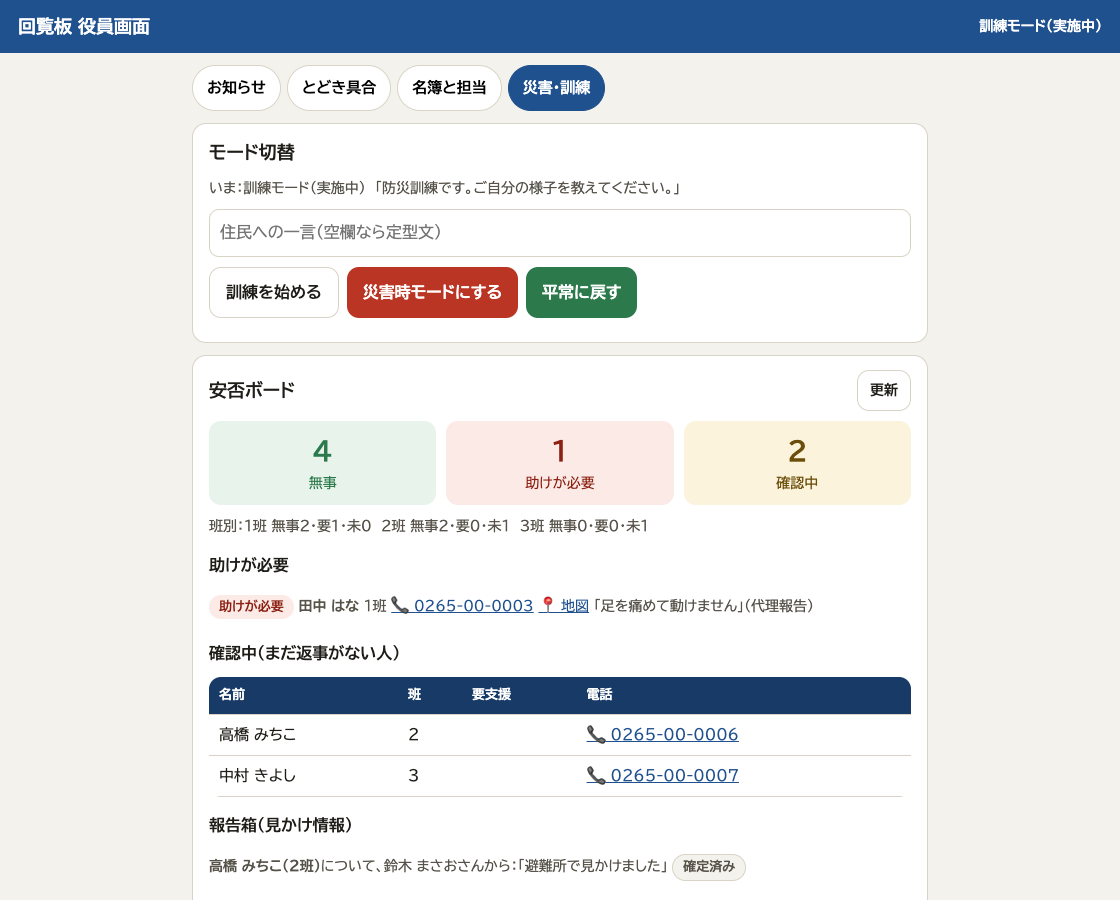
Task: Select the 確認中 count card showing 2
Action: pyautogui.click(x=797, y=463)
